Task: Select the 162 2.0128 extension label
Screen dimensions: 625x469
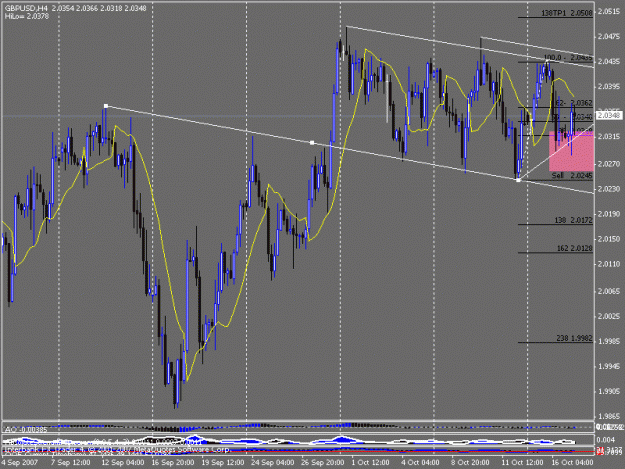Action: click(574, 249)
